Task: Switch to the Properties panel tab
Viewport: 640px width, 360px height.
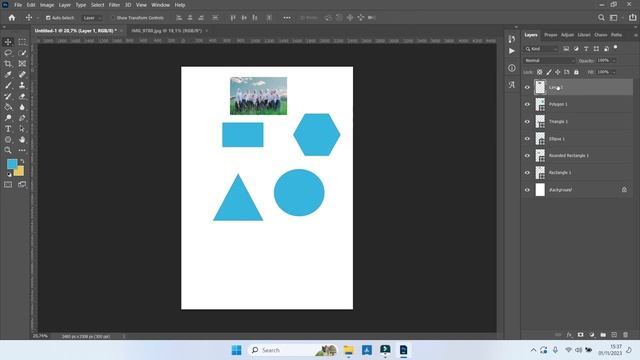Action: [551, 35]
